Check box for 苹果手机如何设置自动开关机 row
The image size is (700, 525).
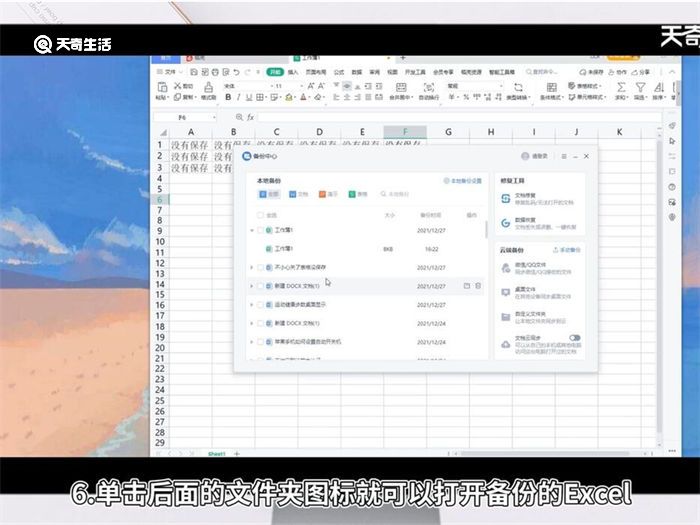coord(260,342)
